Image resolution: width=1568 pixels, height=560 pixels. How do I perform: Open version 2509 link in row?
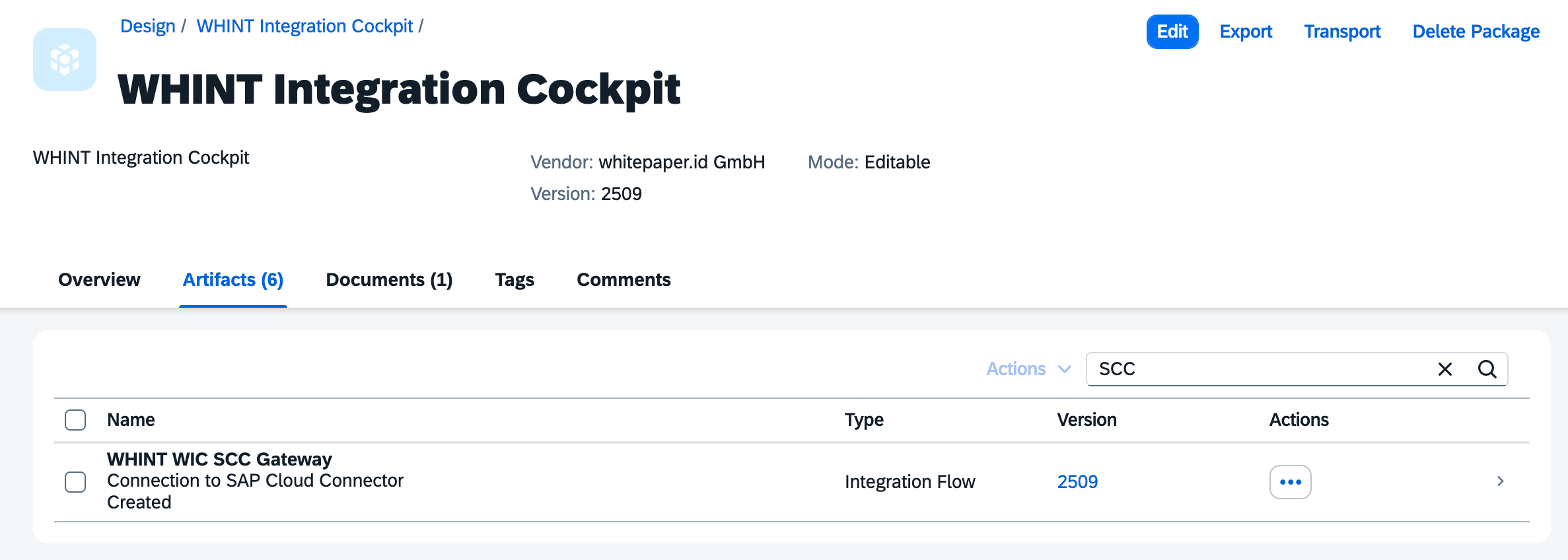click(1077, 482)
